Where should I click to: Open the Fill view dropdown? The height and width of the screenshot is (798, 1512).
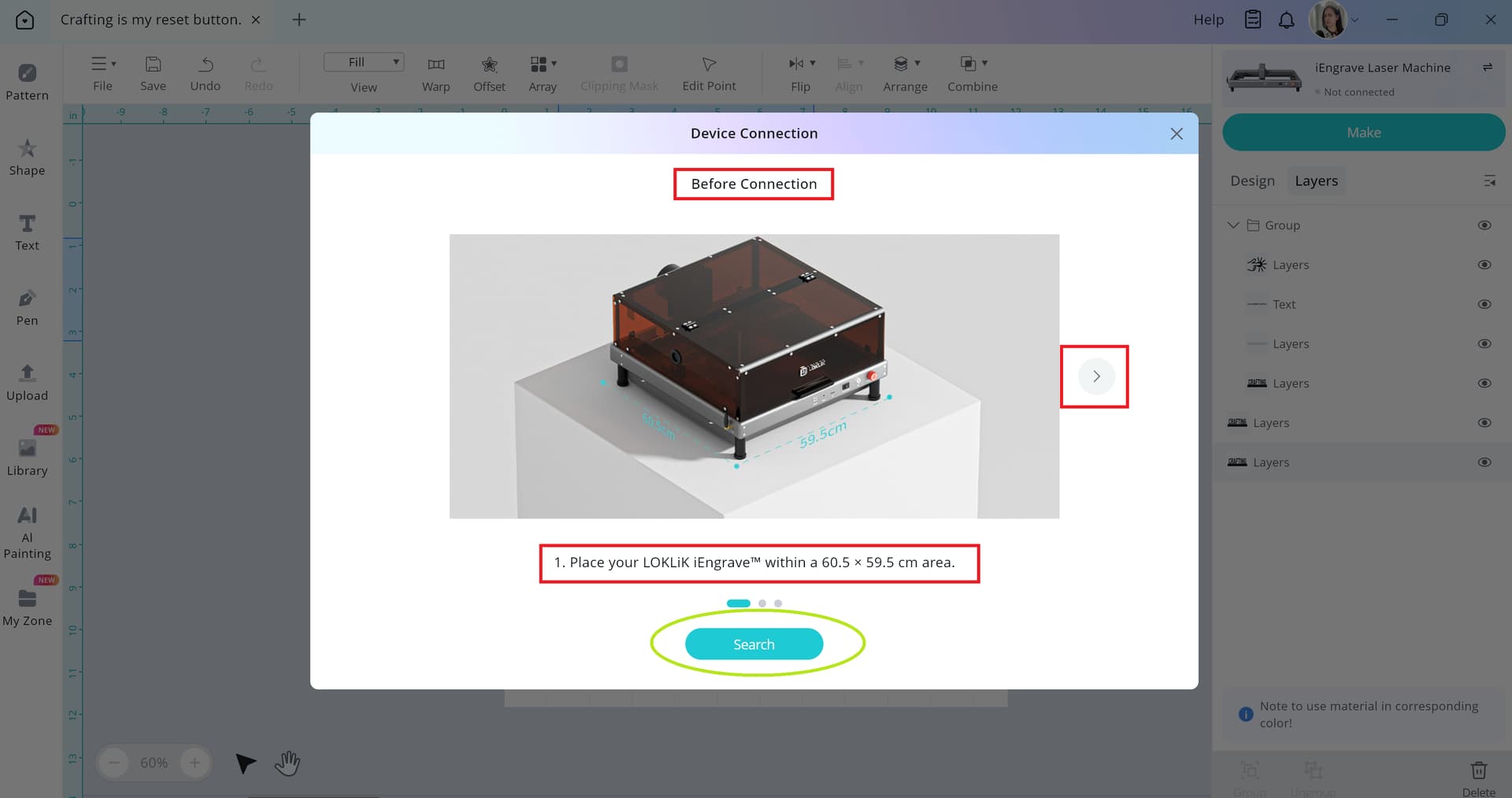point(364,62)
